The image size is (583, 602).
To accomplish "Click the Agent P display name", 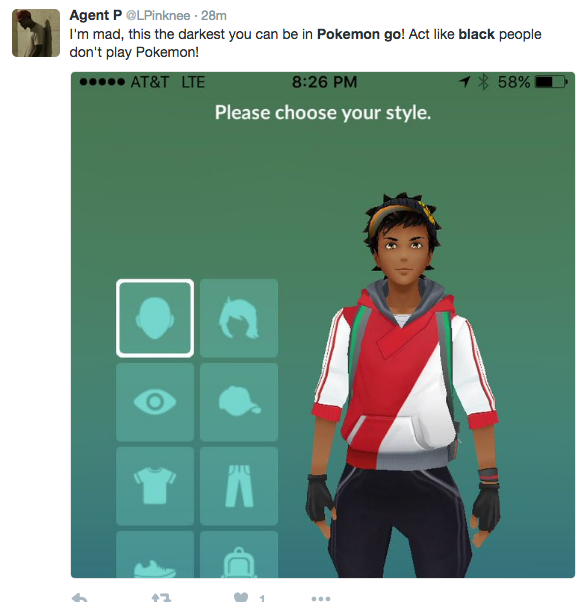I will (96, 15).
